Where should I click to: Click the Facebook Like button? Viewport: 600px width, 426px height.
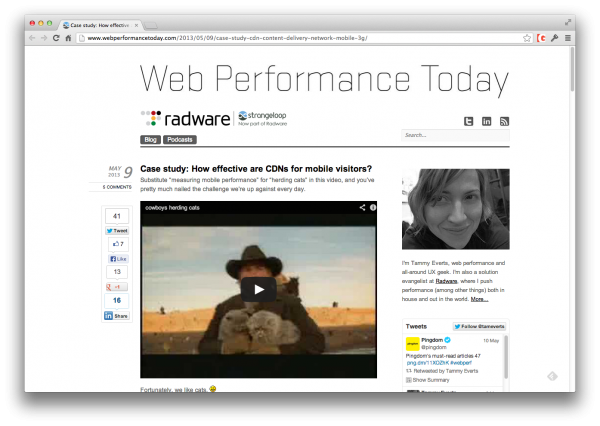tap(118, 259)
